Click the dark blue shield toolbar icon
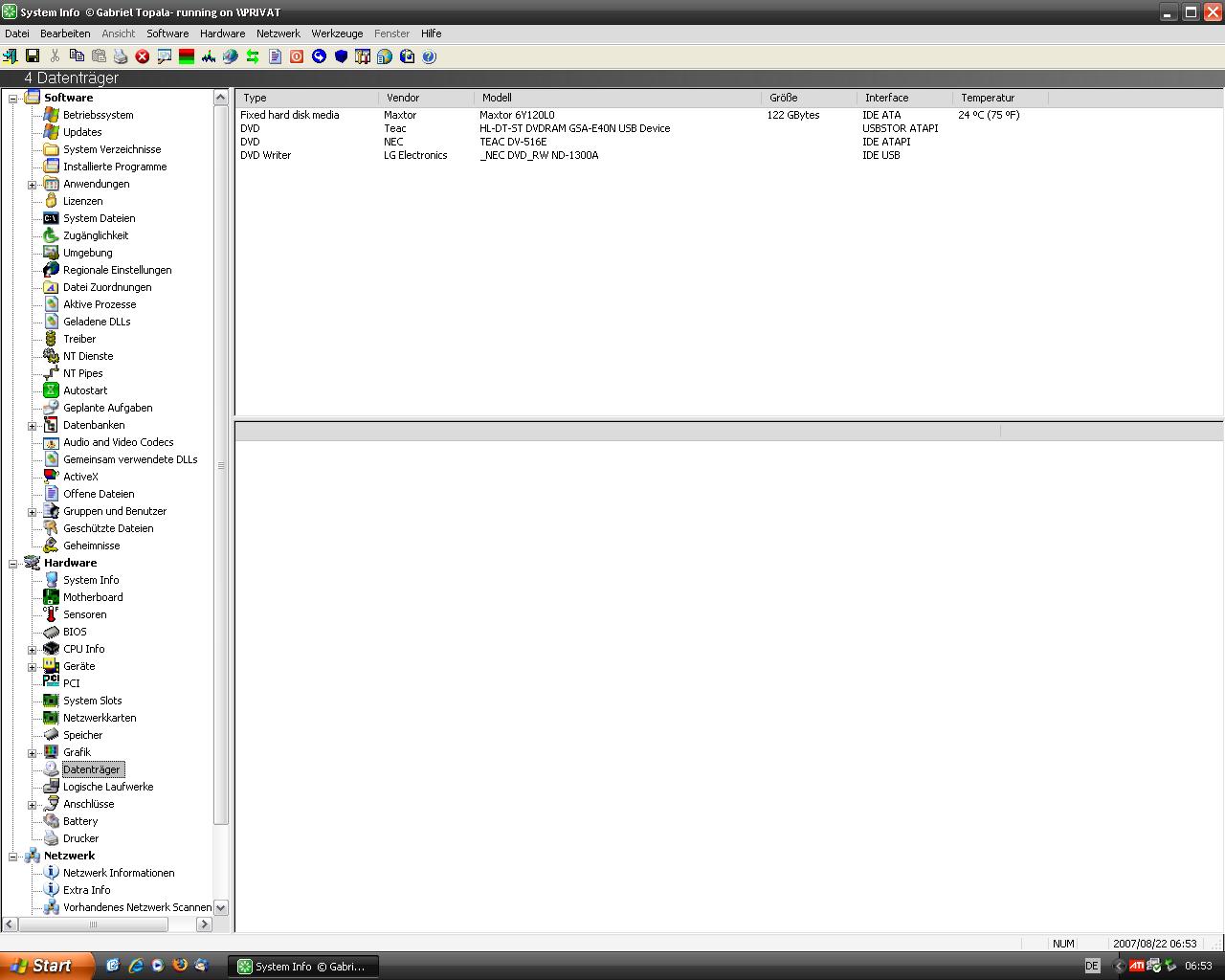This screenshot has height=980, width=1225. pos(341,56)
